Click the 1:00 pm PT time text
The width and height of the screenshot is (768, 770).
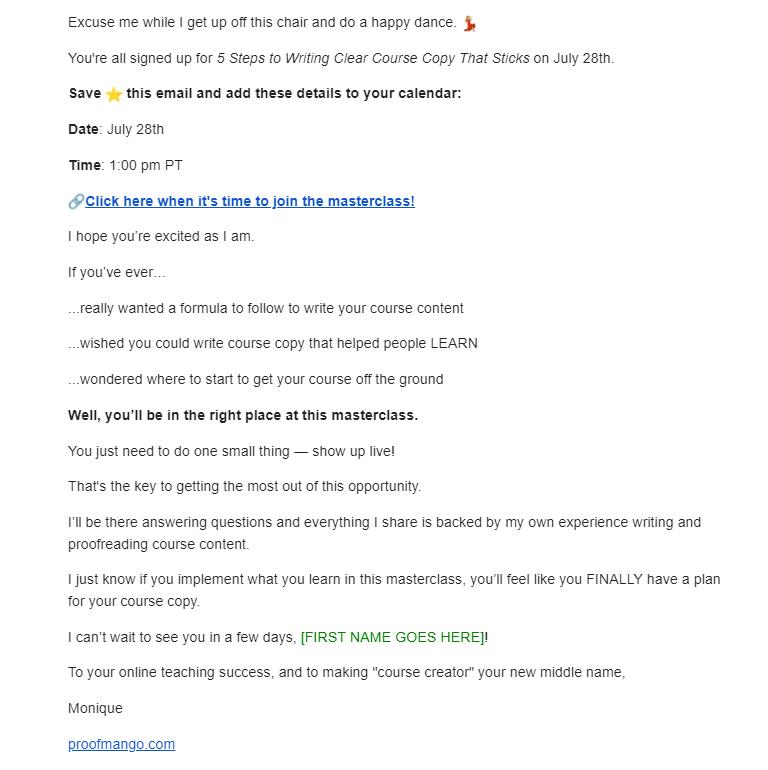(x=146, y=165)
